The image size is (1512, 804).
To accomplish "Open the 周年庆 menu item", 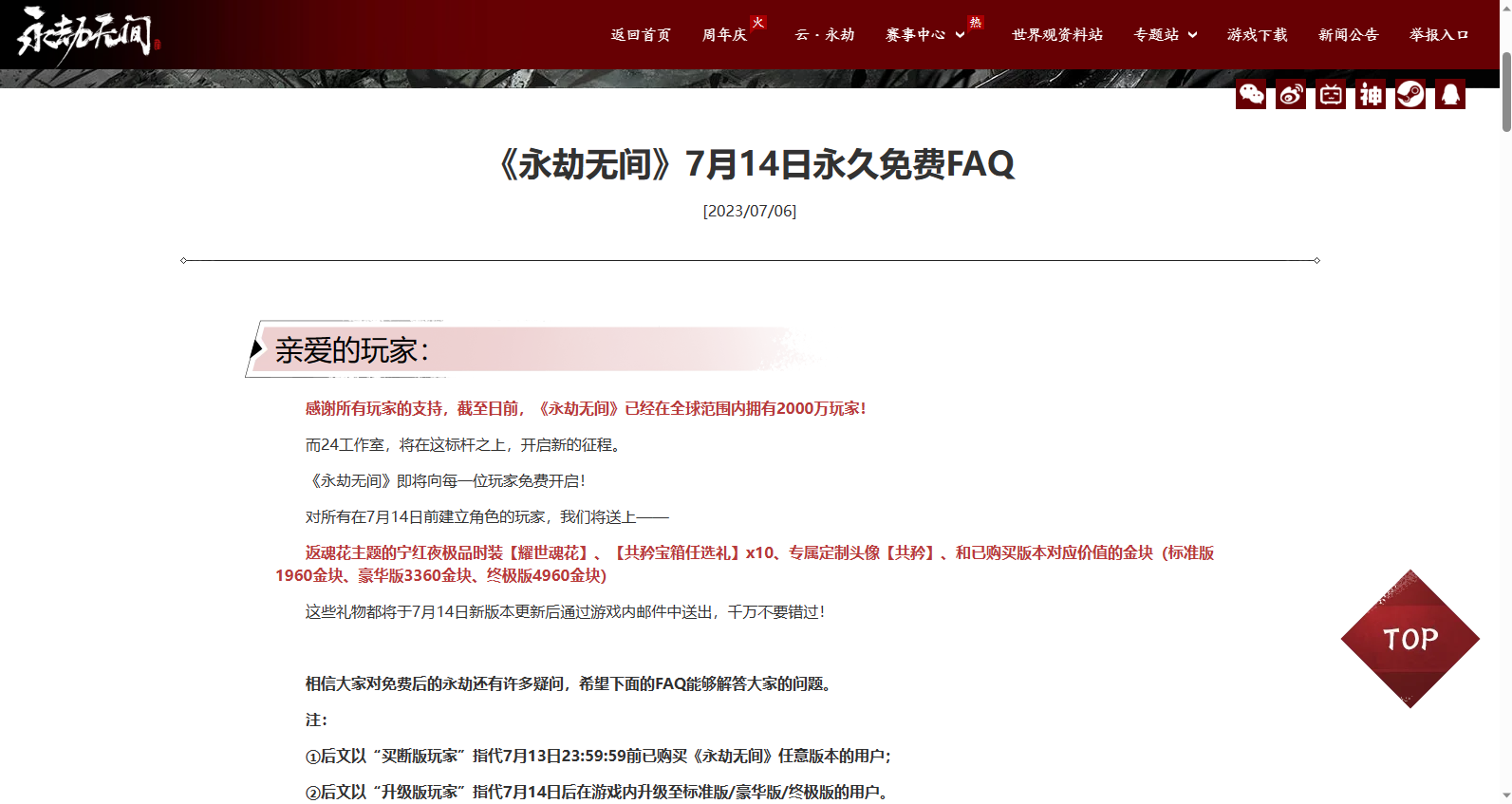I will pyautogui.click(x=724, y=35).
